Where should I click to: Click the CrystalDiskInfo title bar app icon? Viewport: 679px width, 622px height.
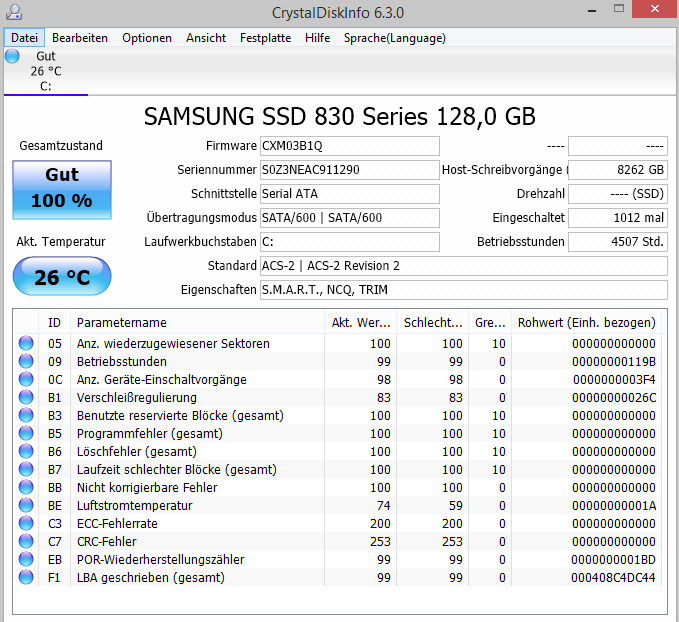tap(14, 12)
